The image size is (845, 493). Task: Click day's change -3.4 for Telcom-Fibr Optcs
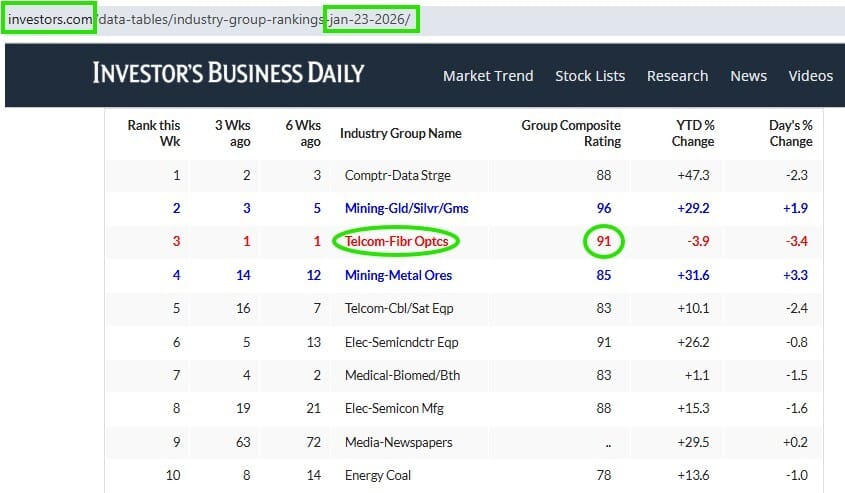[x=796, y=241]
